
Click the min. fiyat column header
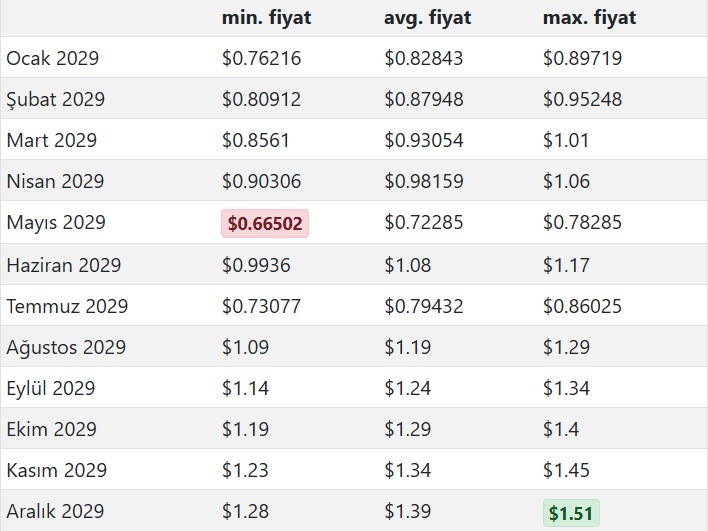pyautogui.click(x=266, y=18)
